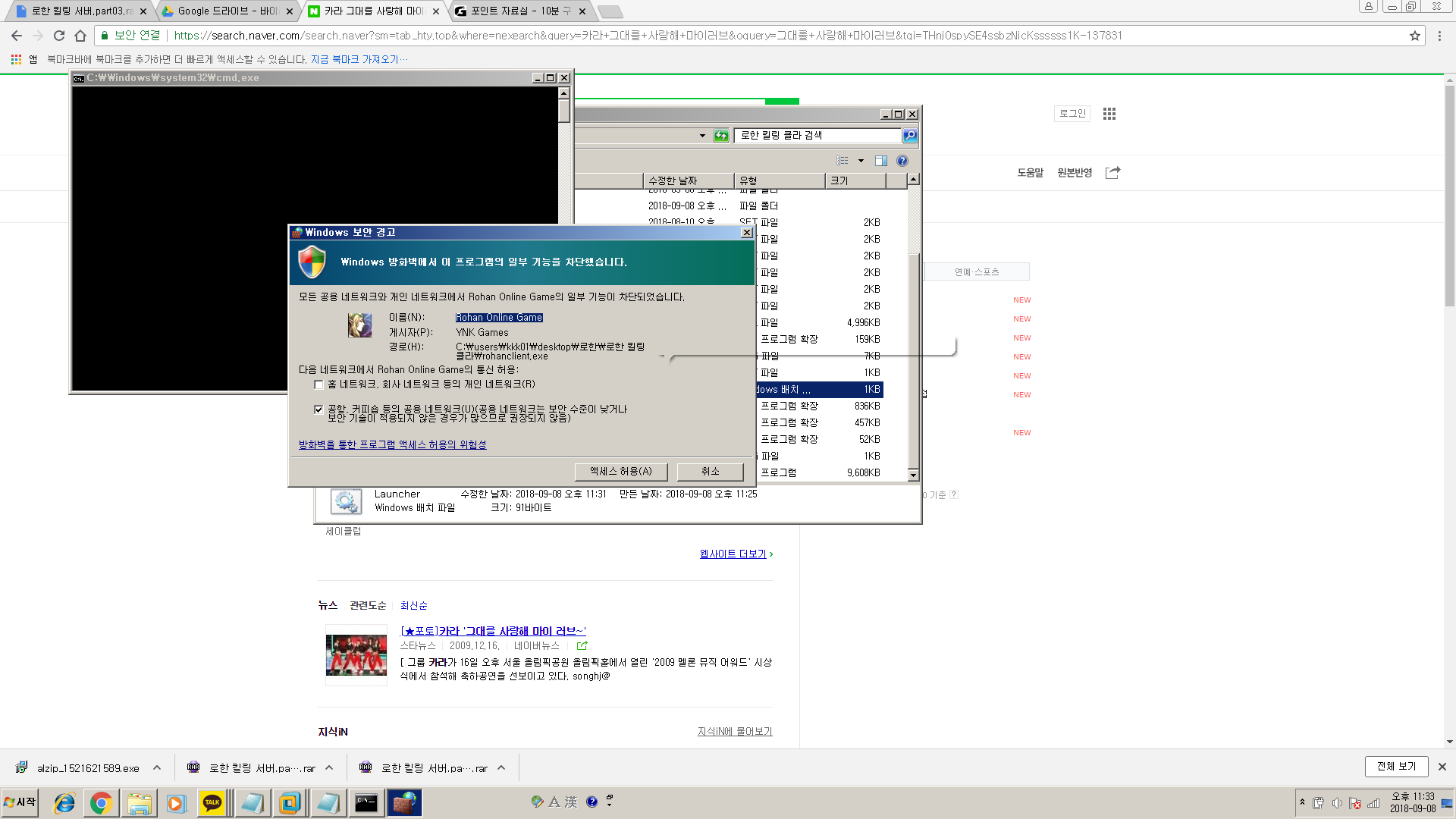The image size is (1456, 819).
Task: Click 액세스 허용(A) to allow firewall access
Action: 621,471
